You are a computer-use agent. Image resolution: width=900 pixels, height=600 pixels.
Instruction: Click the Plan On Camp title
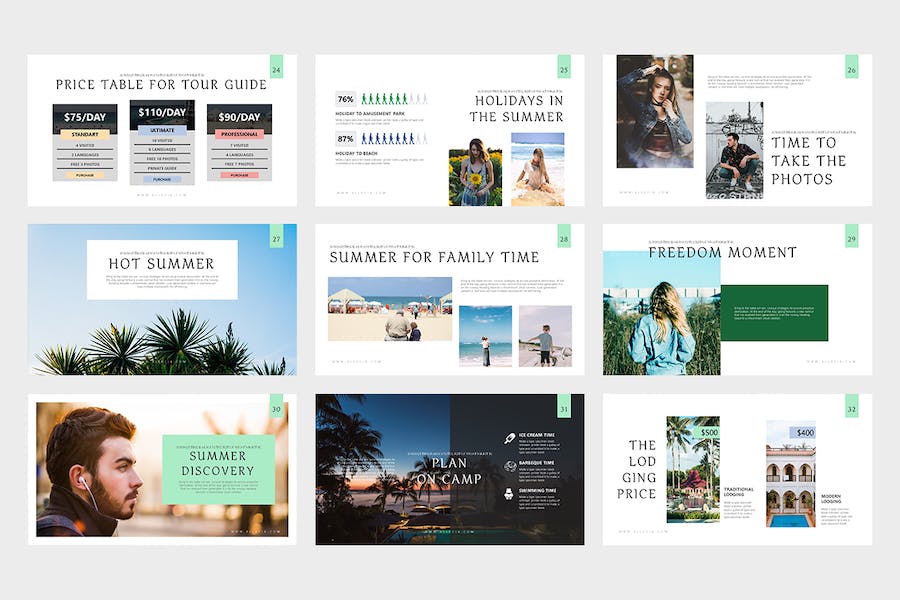click(x=449, y=471)
